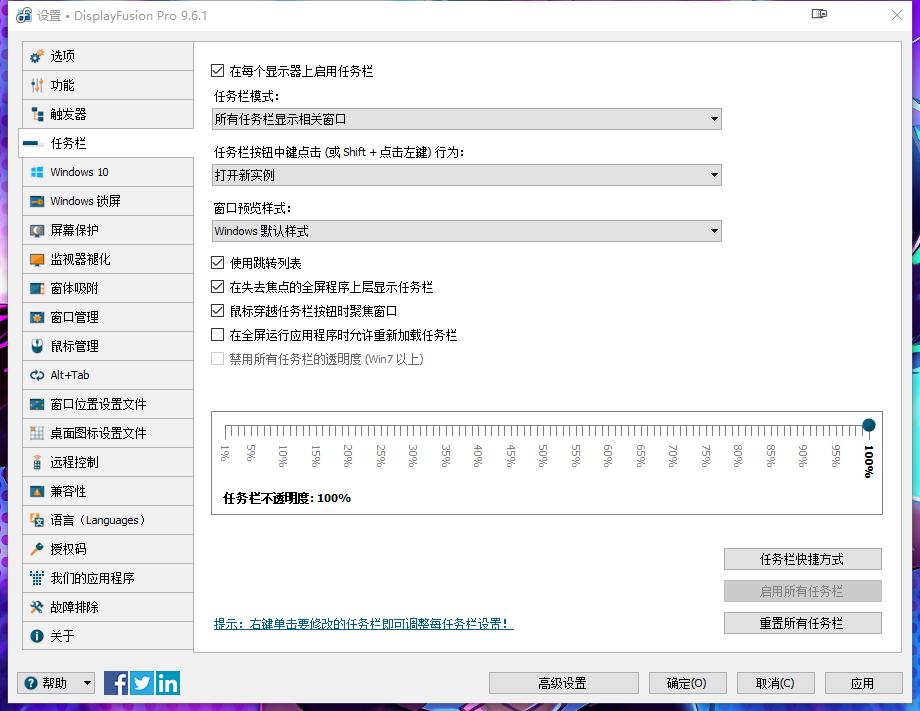Disable the 使用跳转列表 checkbox

[216, 263]
